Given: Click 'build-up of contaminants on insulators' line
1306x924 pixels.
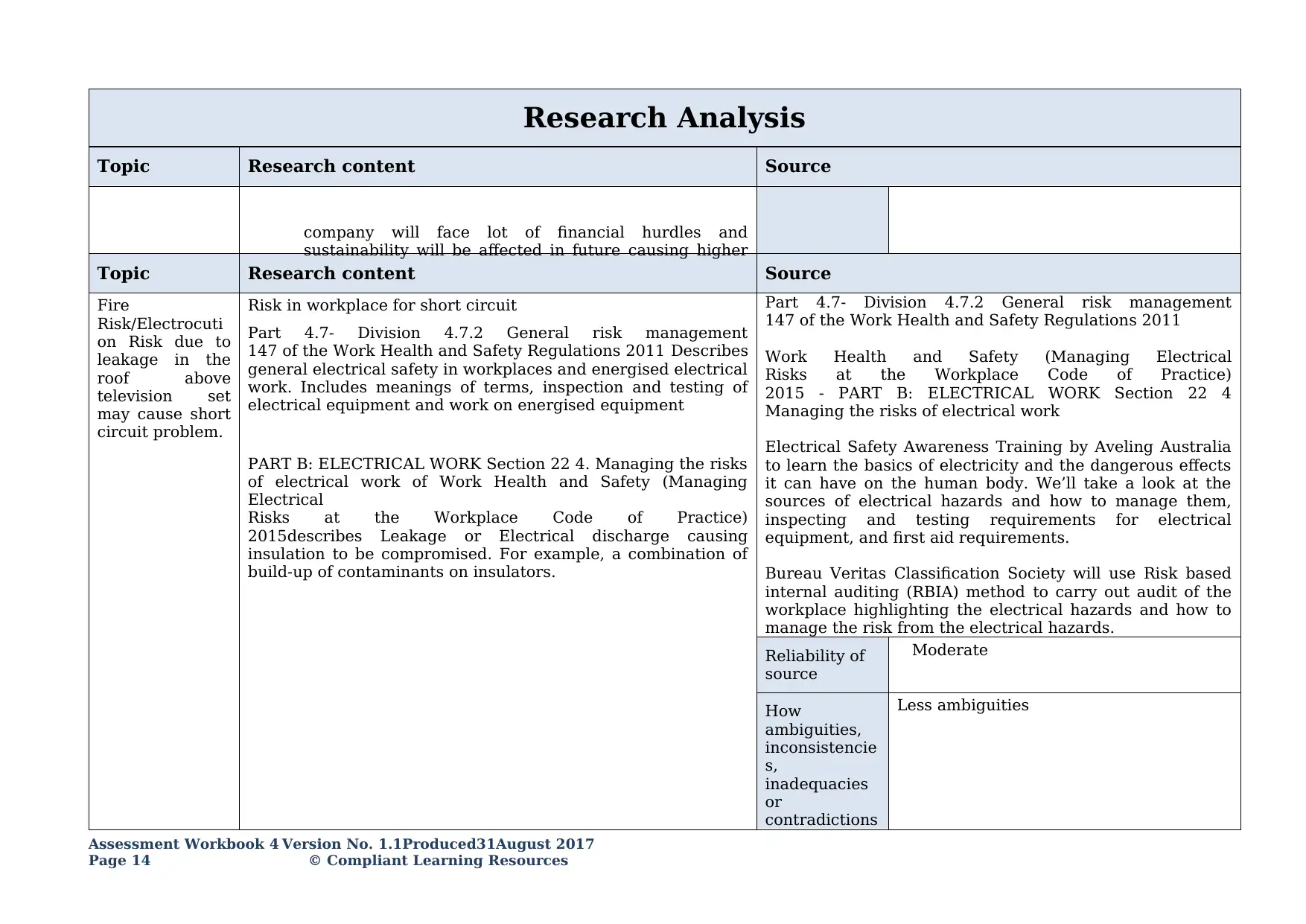Looking at the screenshot, I should tap(401, 572).
